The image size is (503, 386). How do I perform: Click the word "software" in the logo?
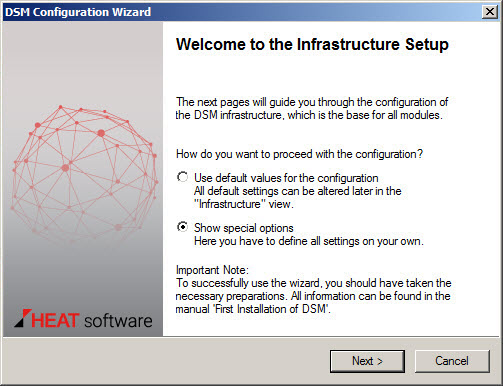(x=118, y=321)
